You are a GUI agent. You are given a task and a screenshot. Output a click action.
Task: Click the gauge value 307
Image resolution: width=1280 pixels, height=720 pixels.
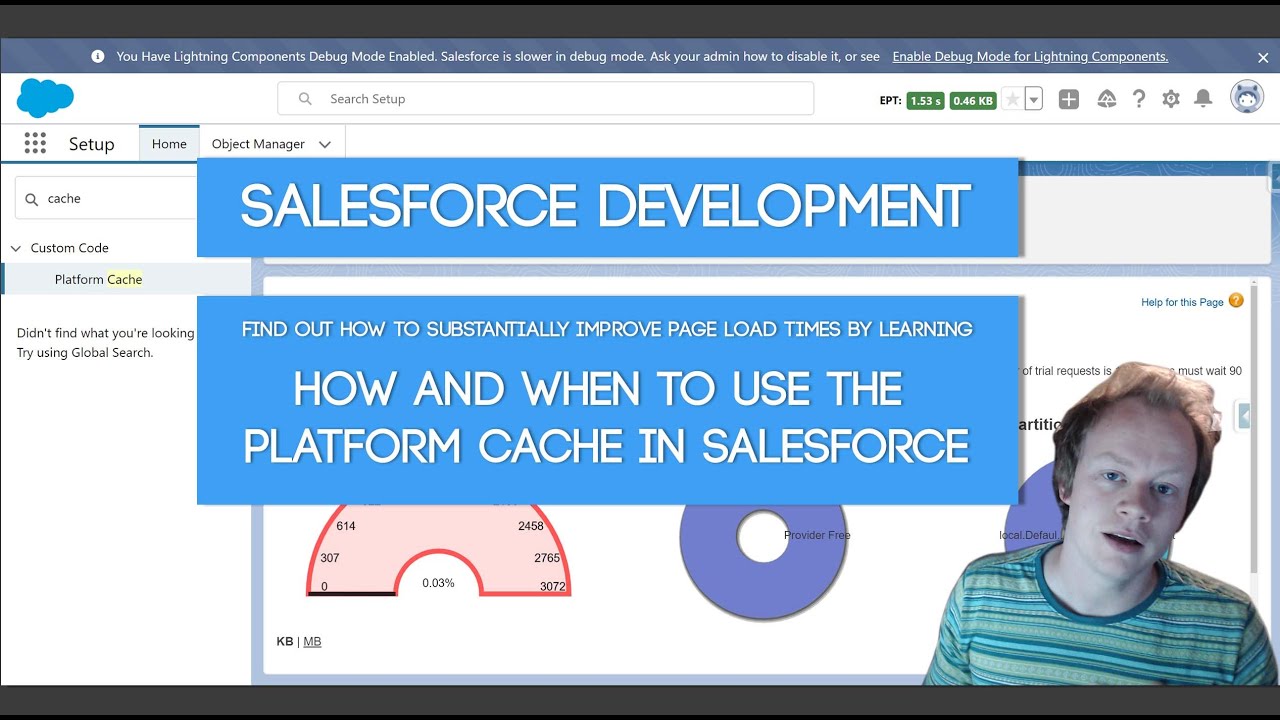pos(330,557)
